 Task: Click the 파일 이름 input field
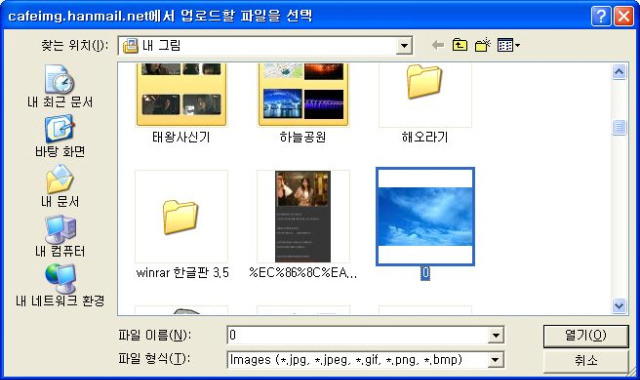358,336
